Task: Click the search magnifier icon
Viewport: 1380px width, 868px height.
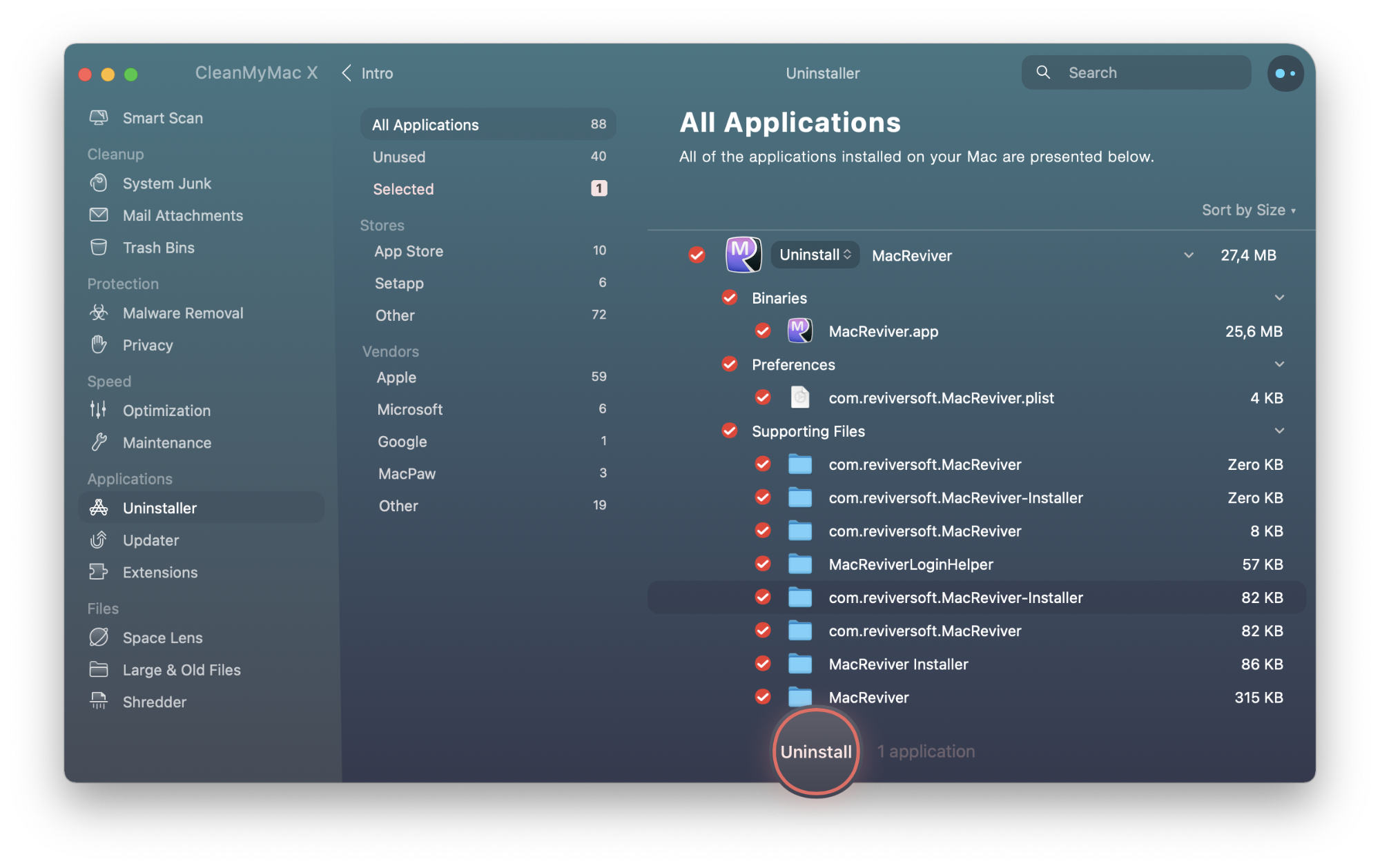Action: (x=1043, y=72)
